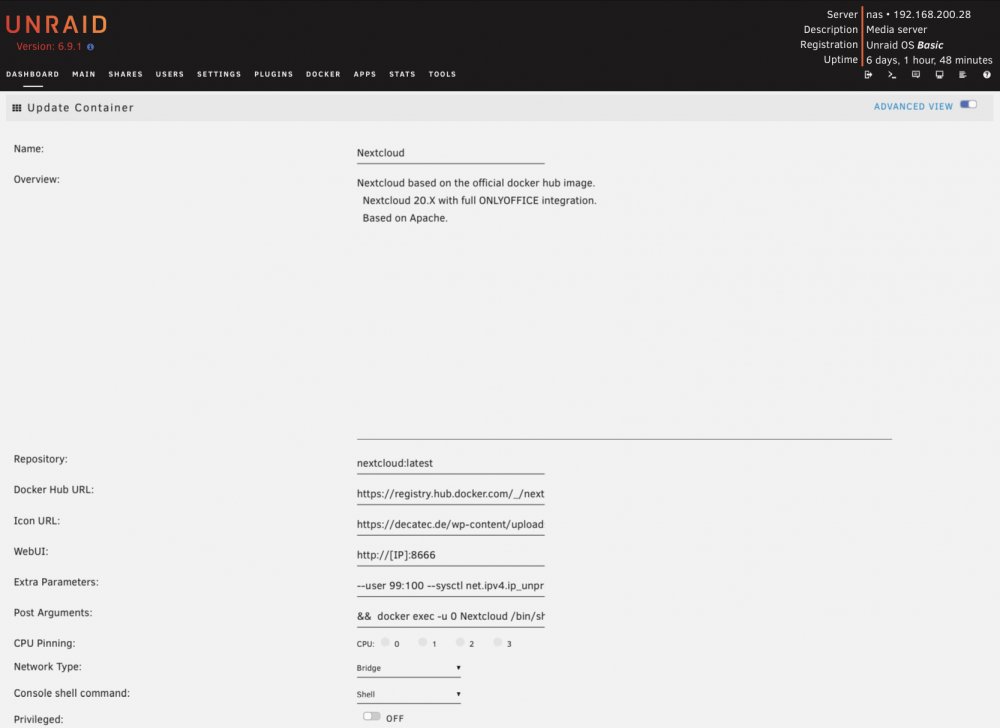Go to the Shares tab

click(126, 74)
